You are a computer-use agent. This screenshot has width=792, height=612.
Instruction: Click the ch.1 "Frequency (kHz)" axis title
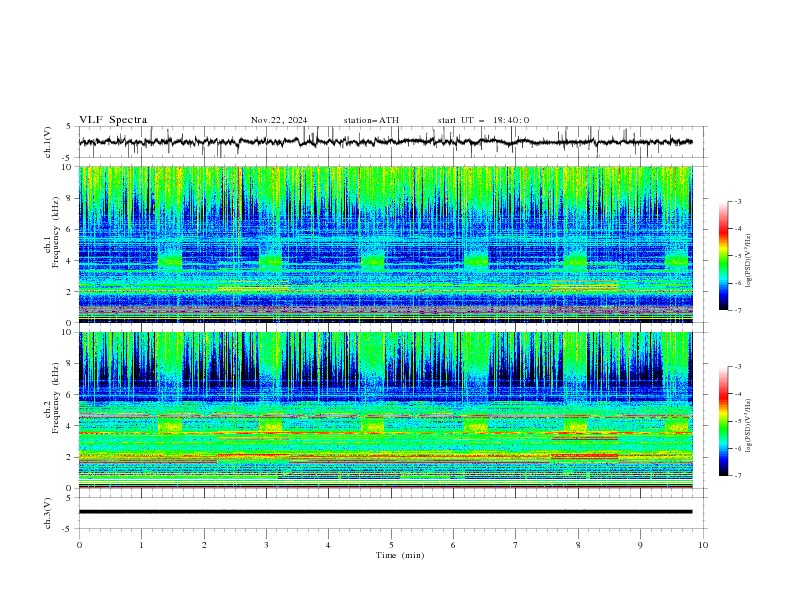tap(56, 231)
